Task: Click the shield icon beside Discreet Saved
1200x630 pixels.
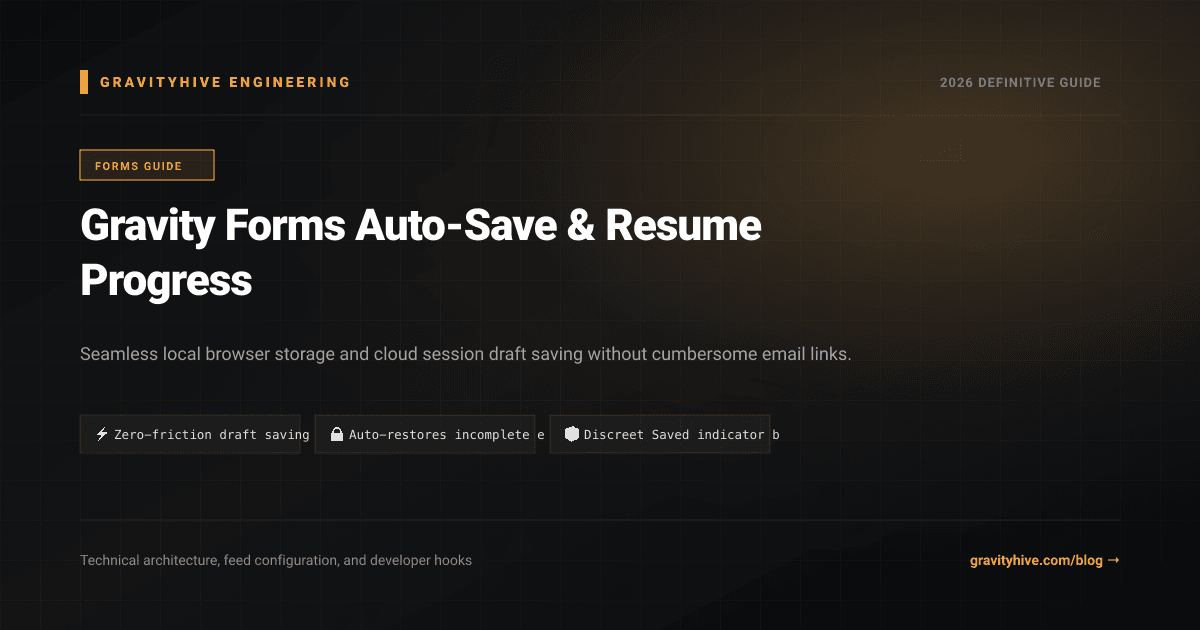Action: coord(572,435)
